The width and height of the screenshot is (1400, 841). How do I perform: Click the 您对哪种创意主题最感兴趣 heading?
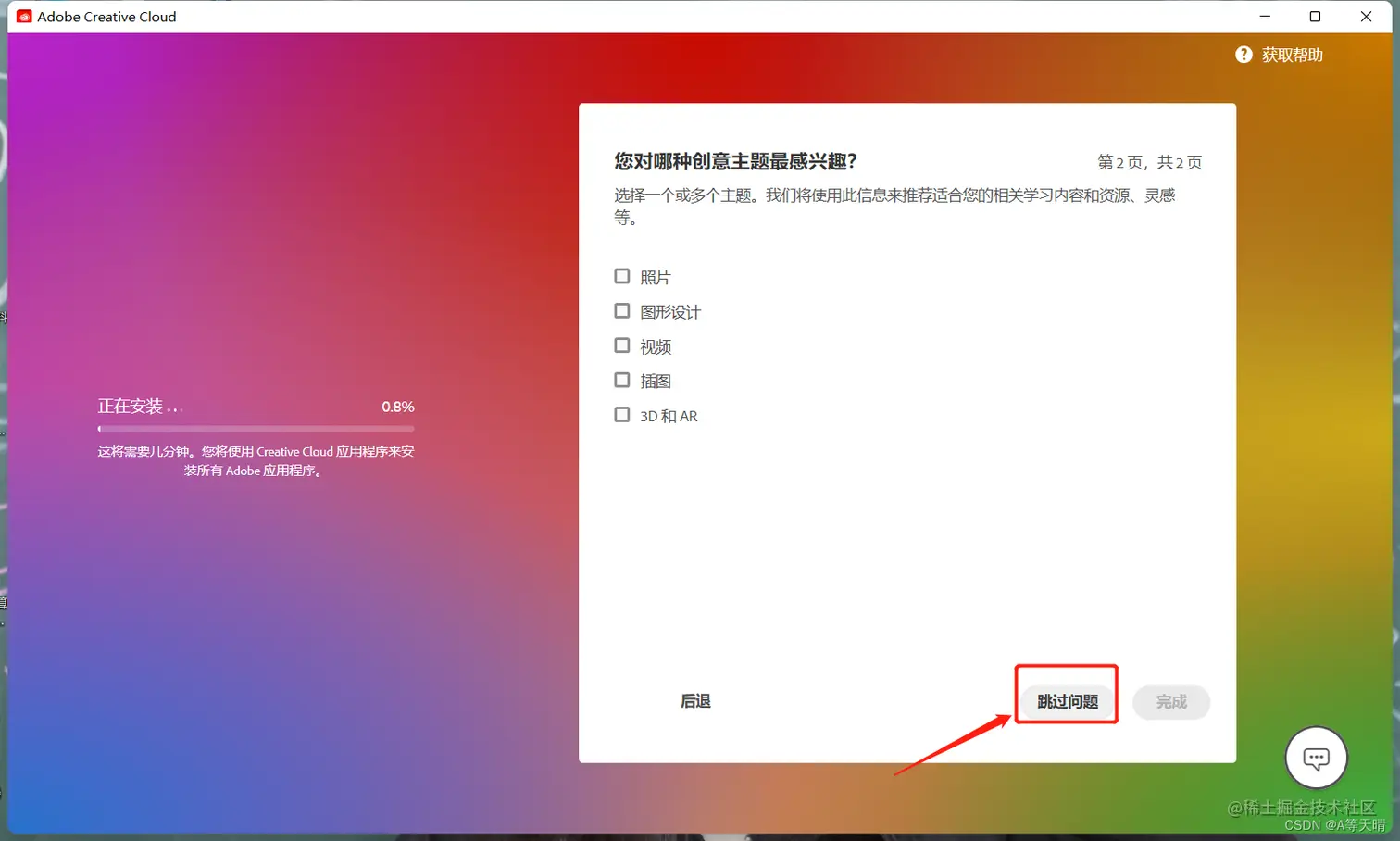pyautogui.click(x=735, y=161)
